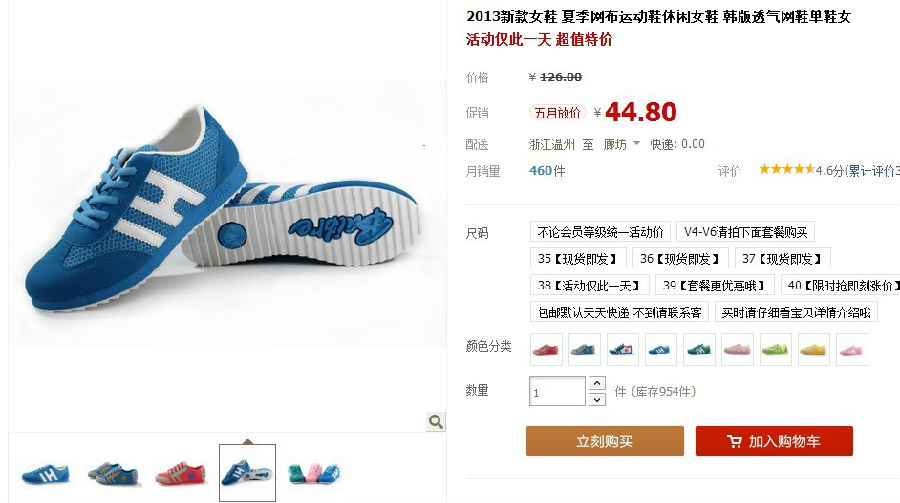Open the 廊坊 delivery destination dropdown
Viewport: 900px width, 503px height.
point(620,144)
